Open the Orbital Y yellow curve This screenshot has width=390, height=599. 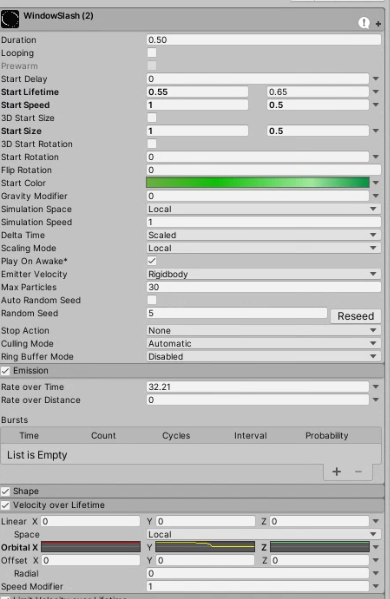[205, 547]
